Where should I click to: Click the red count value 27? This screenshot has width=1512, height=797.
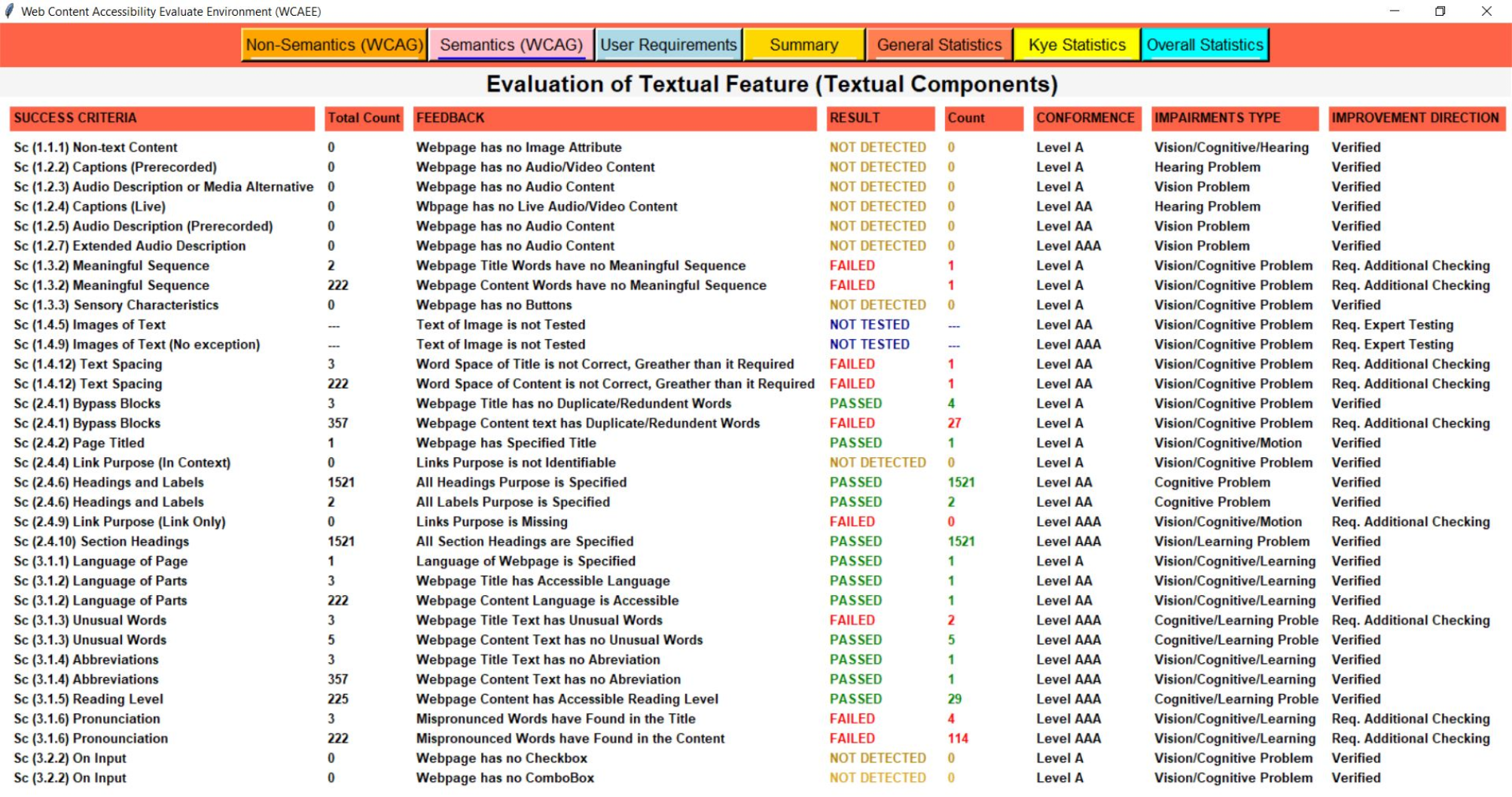[x=955, y=423]
